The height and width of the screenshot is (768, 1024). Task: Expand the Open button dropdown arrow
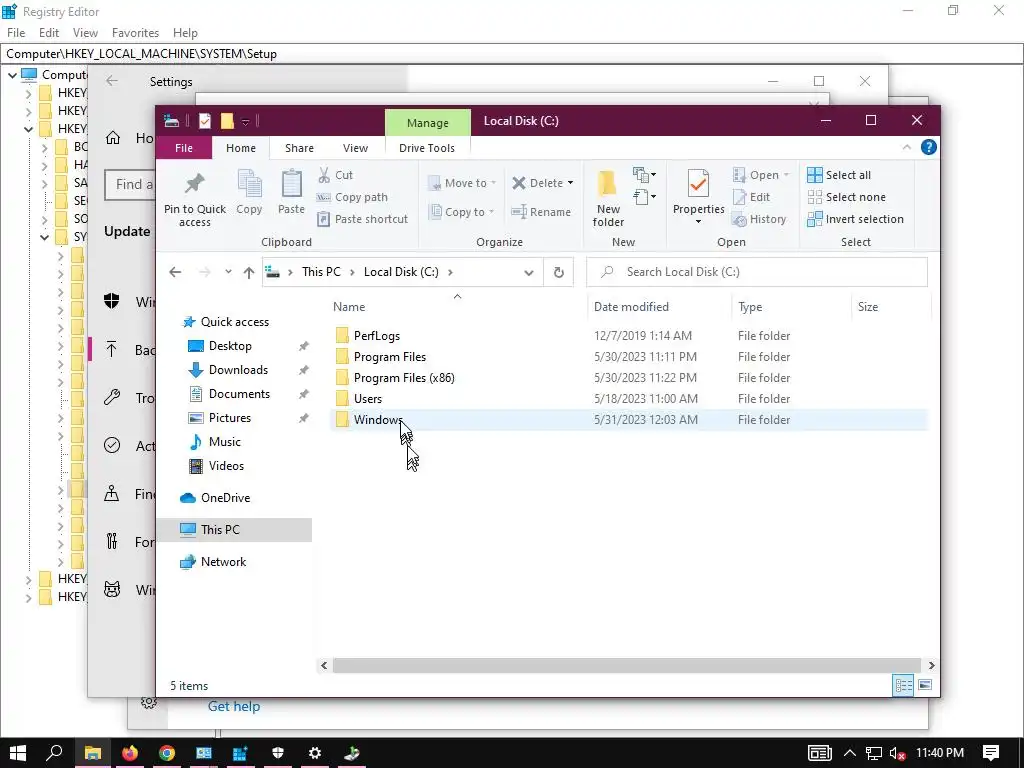[786, 175]
